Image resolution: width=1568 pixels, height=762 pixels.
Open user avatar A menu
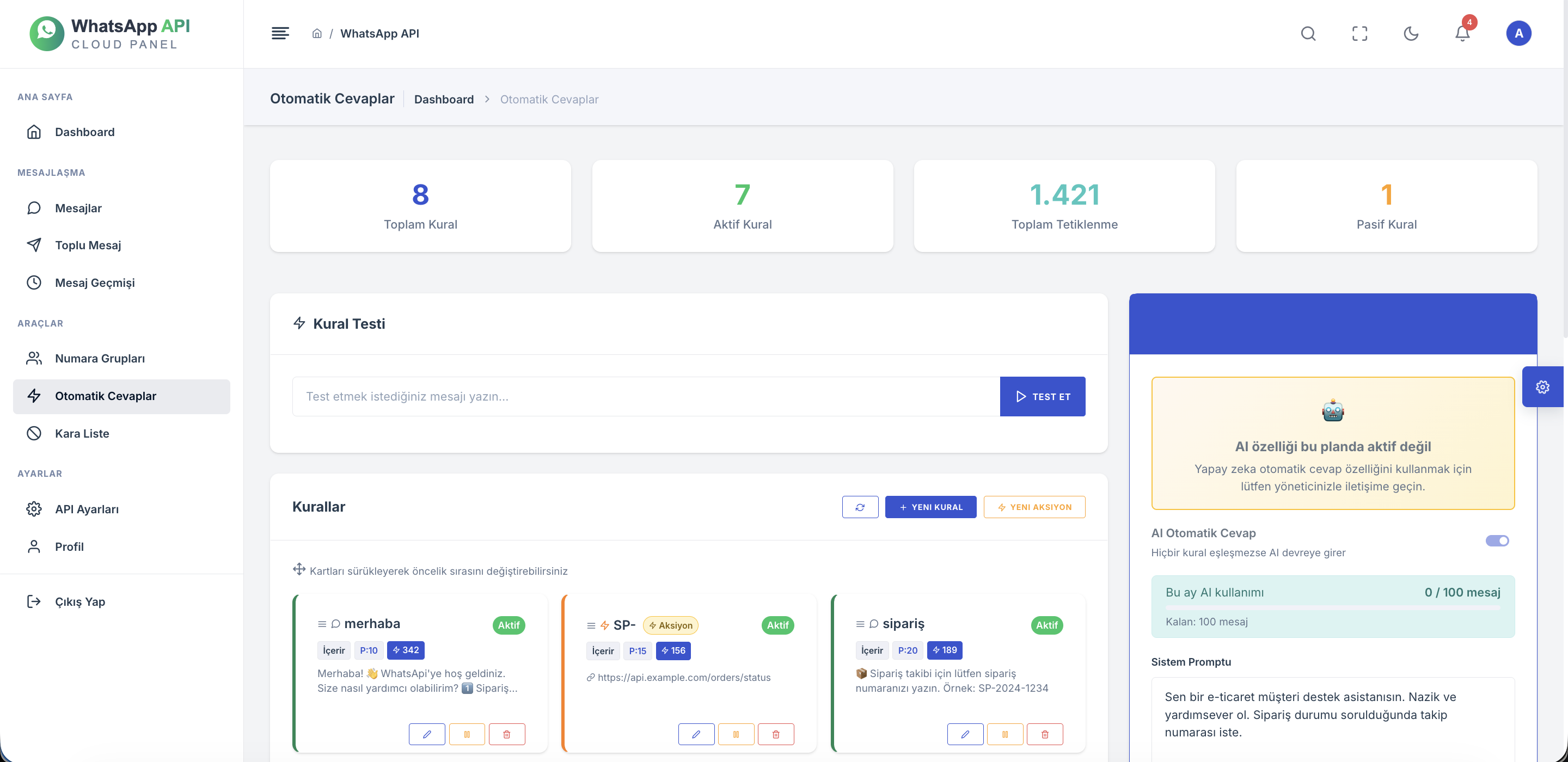(1518, 34)
